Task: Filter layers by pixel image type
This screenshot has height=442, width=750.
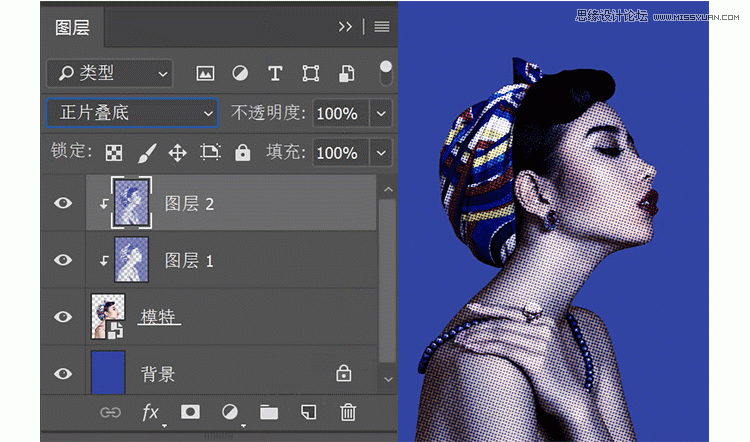Action: click(x=205, y=74)
